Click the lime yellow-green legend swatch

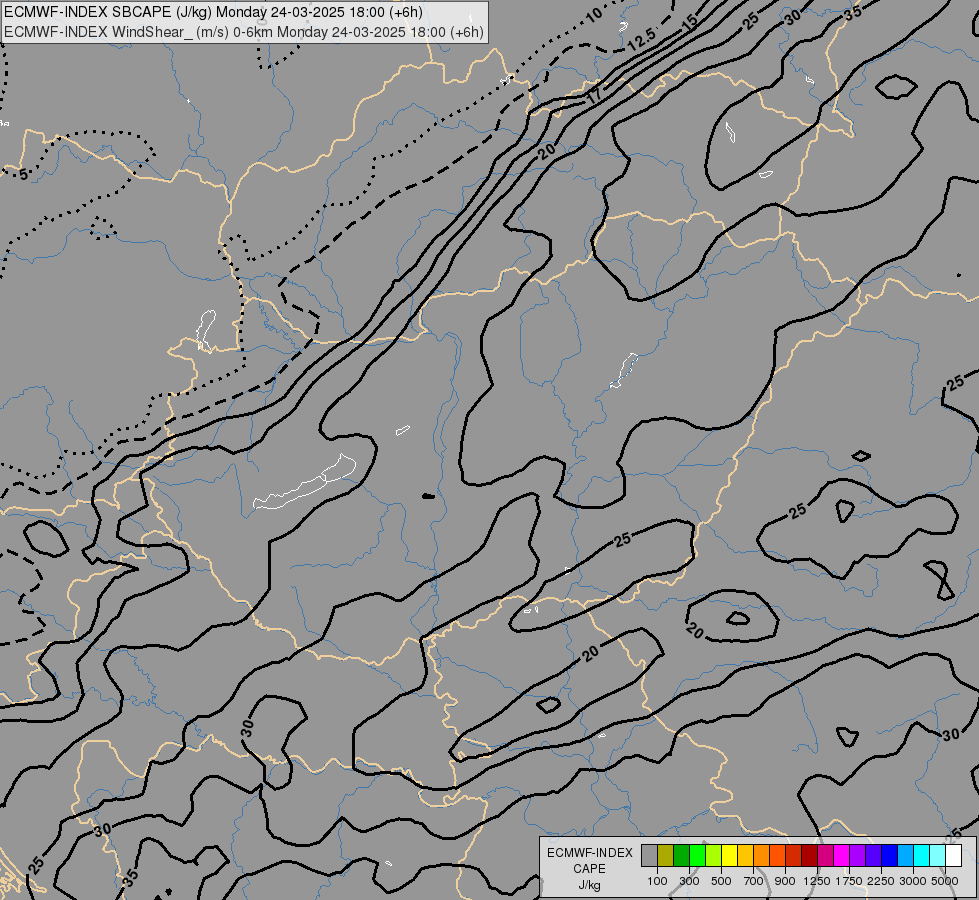[714, 856]
